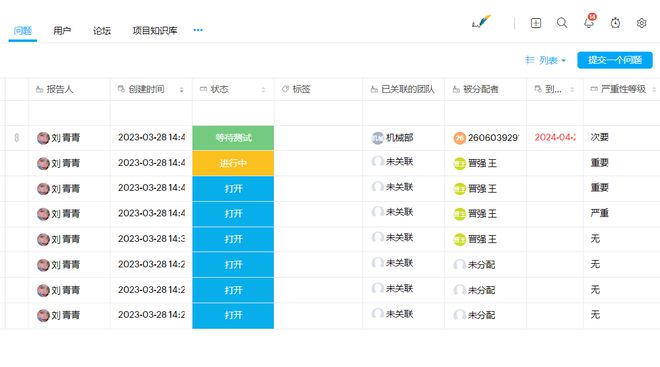The image size is (660, 367).
Task: Click 机械部 team avatar icon
Action: 378,138
